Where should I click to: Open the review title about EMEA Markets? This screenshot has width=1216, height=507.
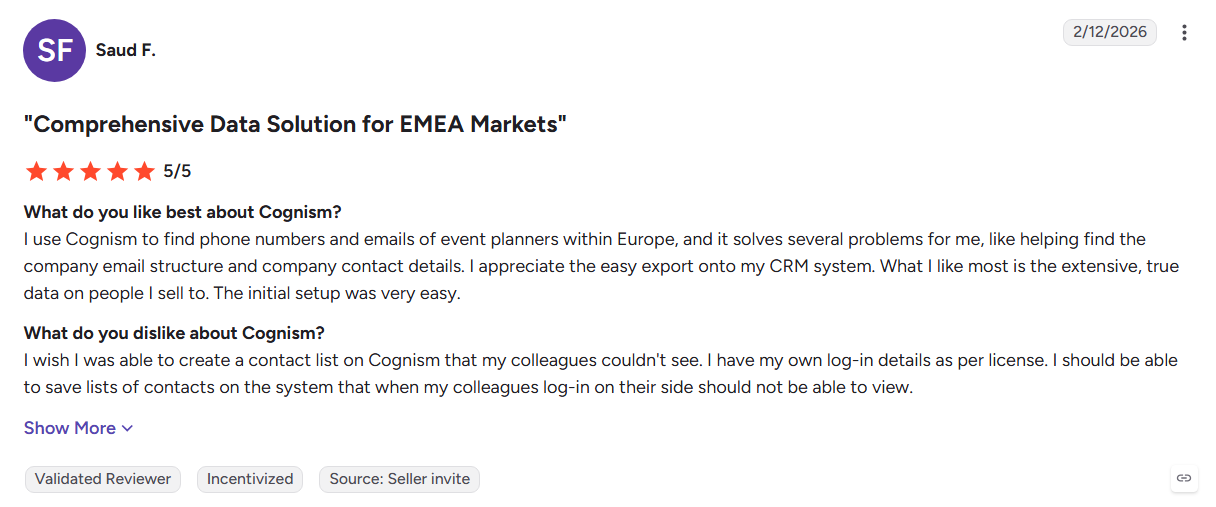pyautogui.click(x=296, y=125)
